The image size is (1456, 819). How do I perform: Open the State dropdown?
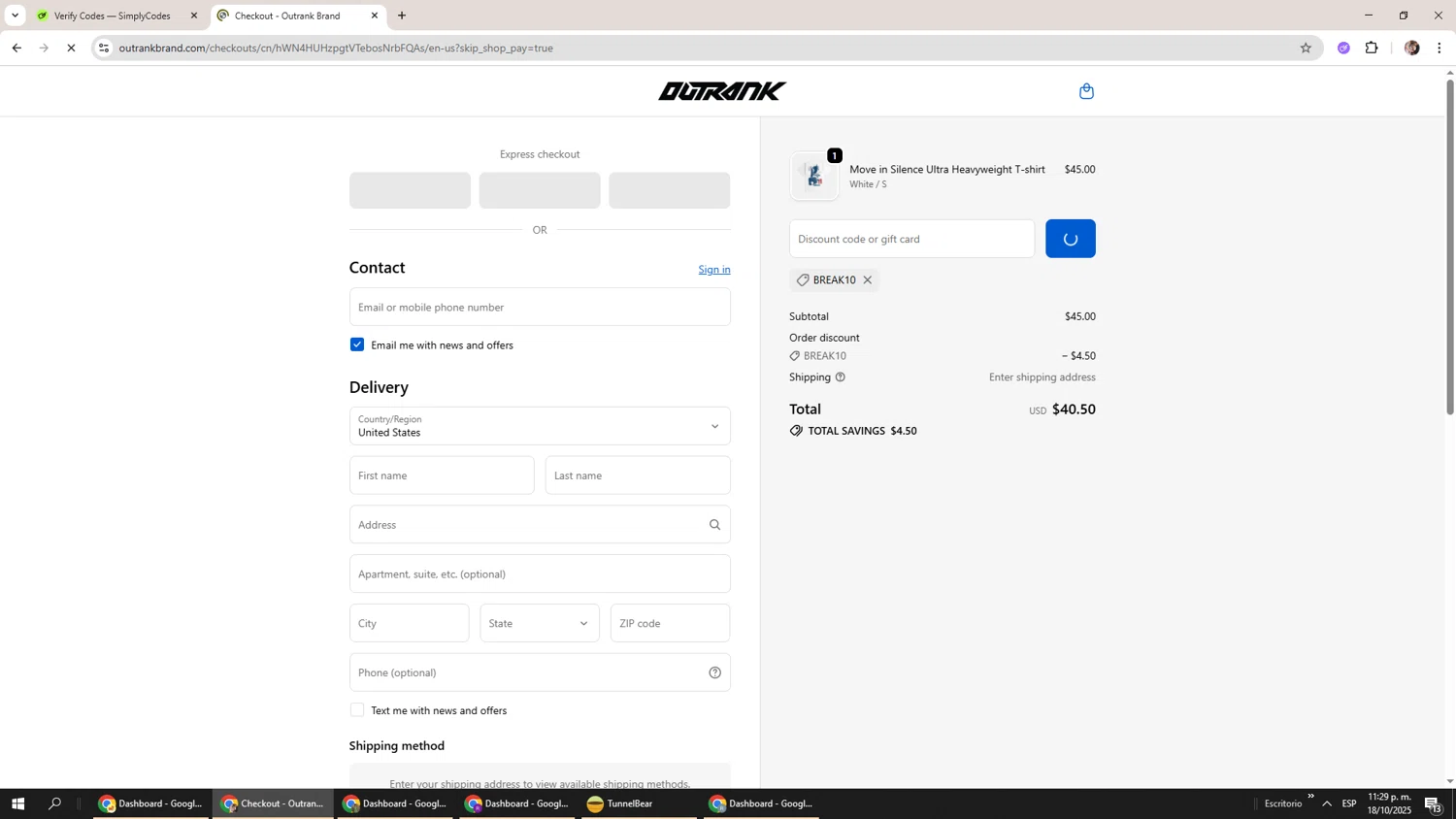point(540,623)
